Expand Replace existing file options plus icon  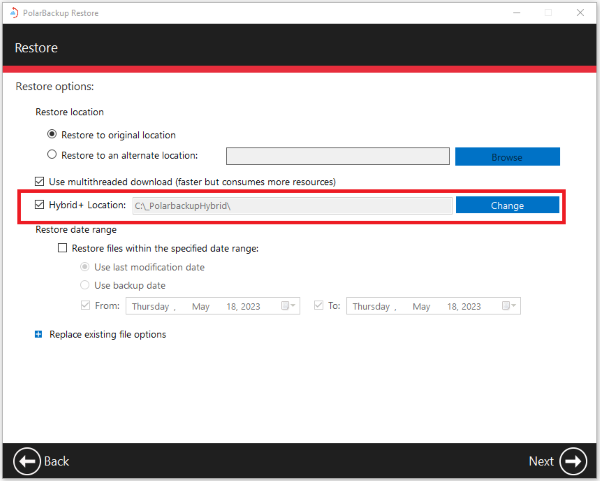tap(39, 334)
